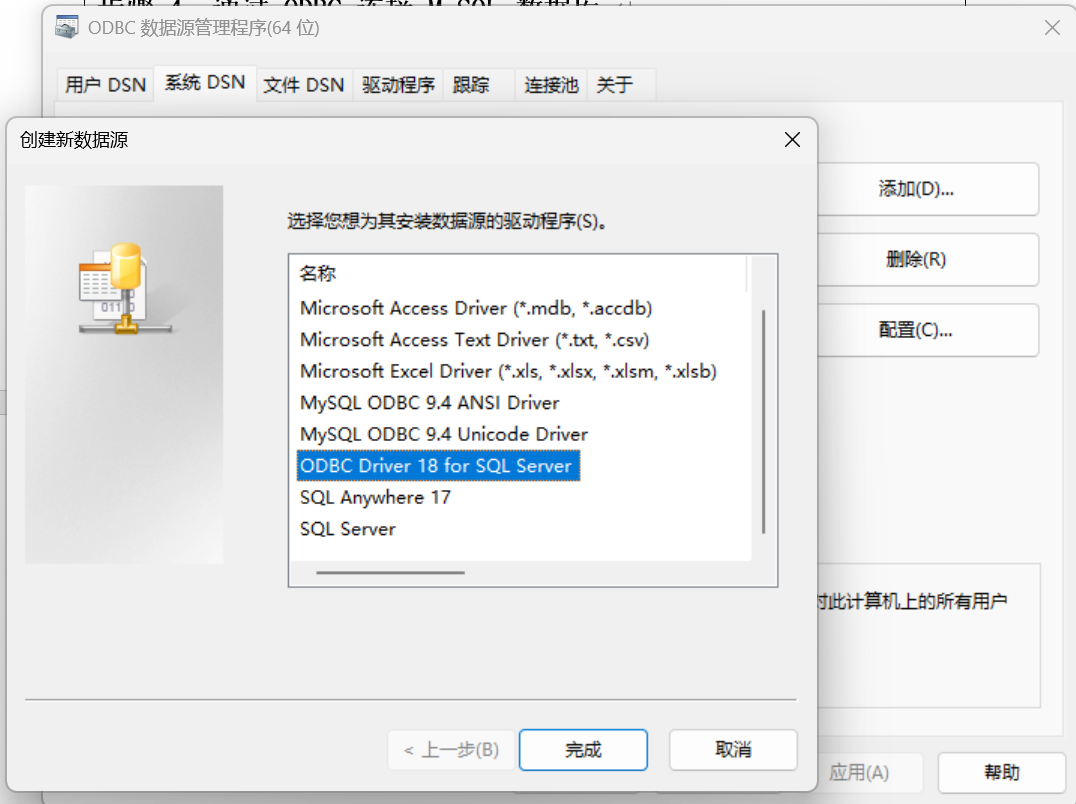
Task: Choose MySQL ODBC 9.4 ANSI Driver
Action: click(x=430, y=403)
